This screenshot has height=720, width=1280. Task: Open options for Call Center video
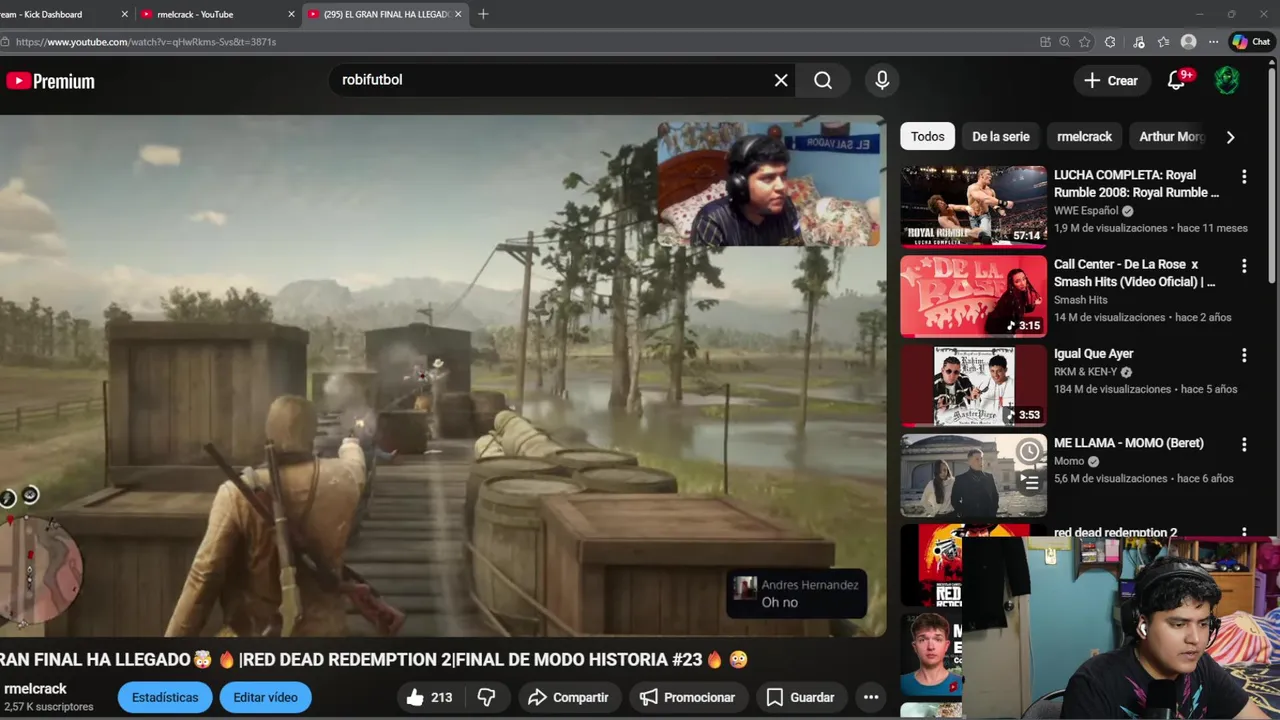(1244, 266)
